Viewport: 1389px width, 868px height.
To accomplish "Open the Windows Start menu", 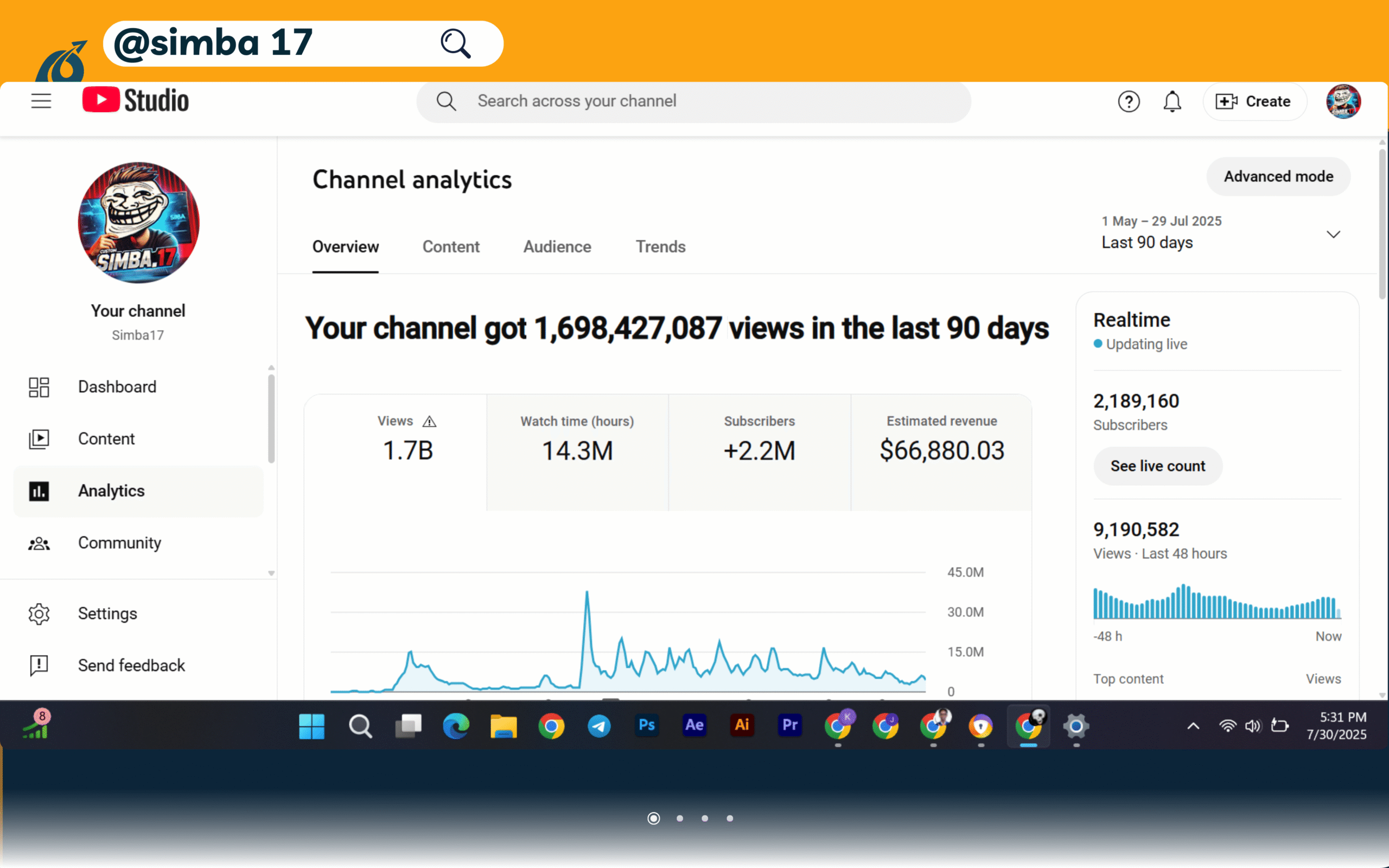I will click(311, 726).
